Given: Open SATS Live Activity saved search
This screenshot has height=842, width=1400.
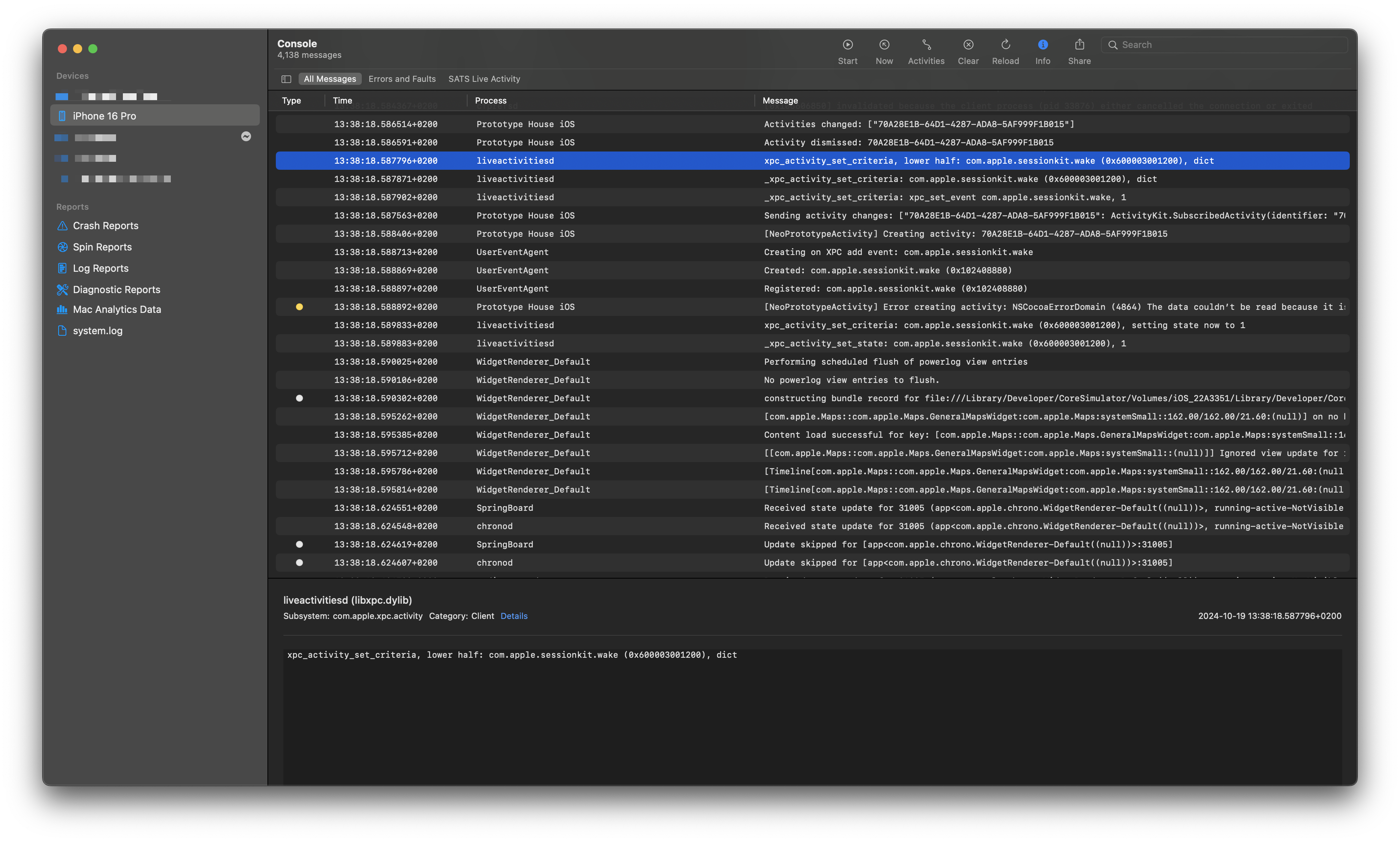Looking at the screenshot, I should [x=484, y=79].
